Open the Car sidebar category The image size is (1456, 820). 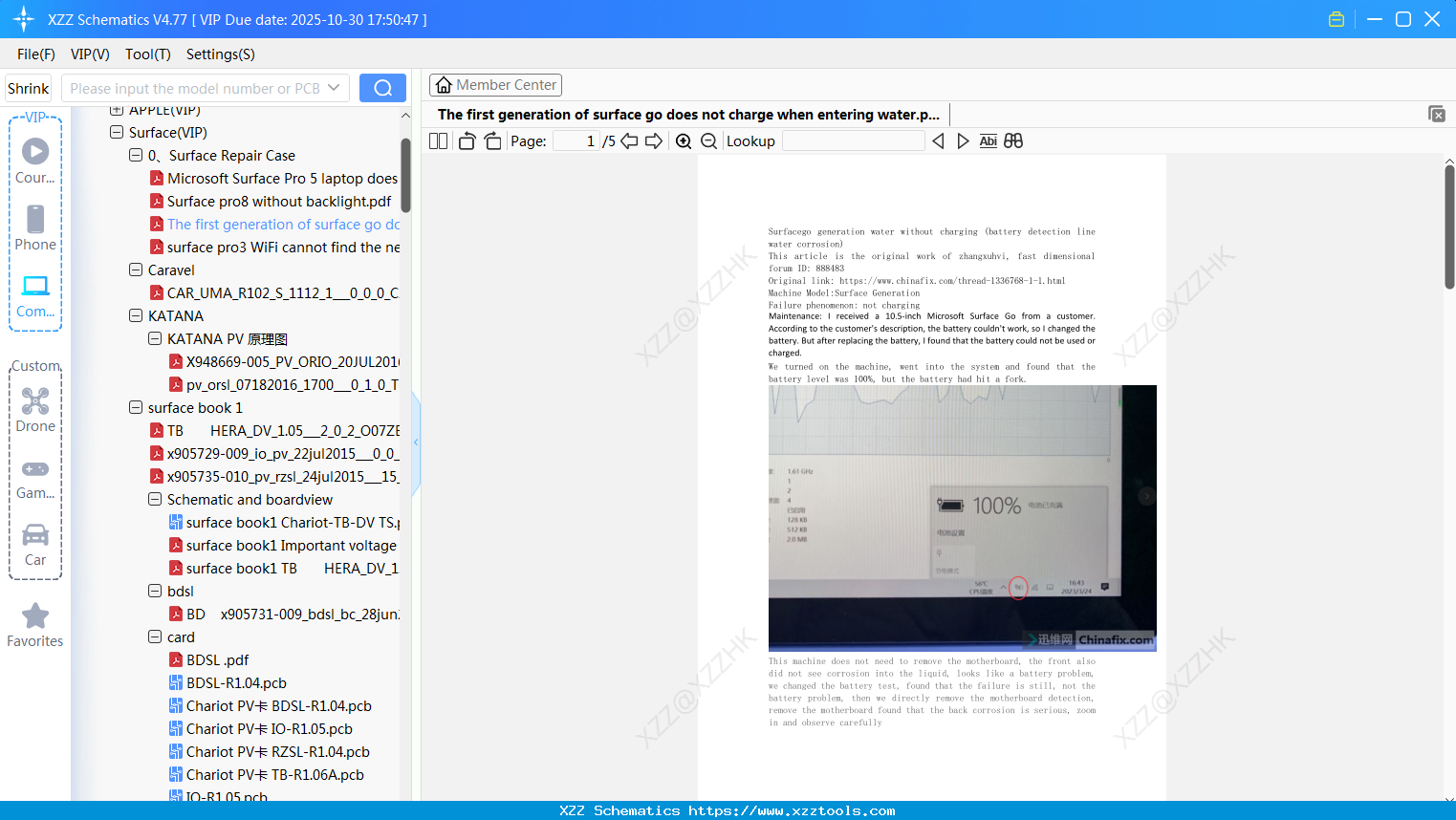[x=35, y=545]
